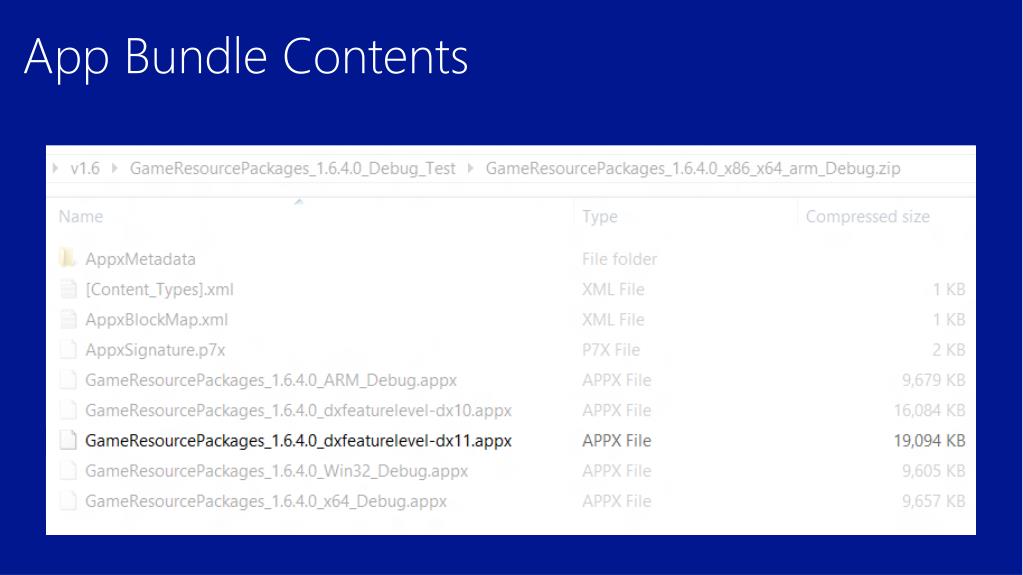Image resolution: width=1023 pixels, height=575 pixels.
Task: Click the x86_x64_arm_Debug.zip breadcrumb segment
Action: tap(693, 168)
